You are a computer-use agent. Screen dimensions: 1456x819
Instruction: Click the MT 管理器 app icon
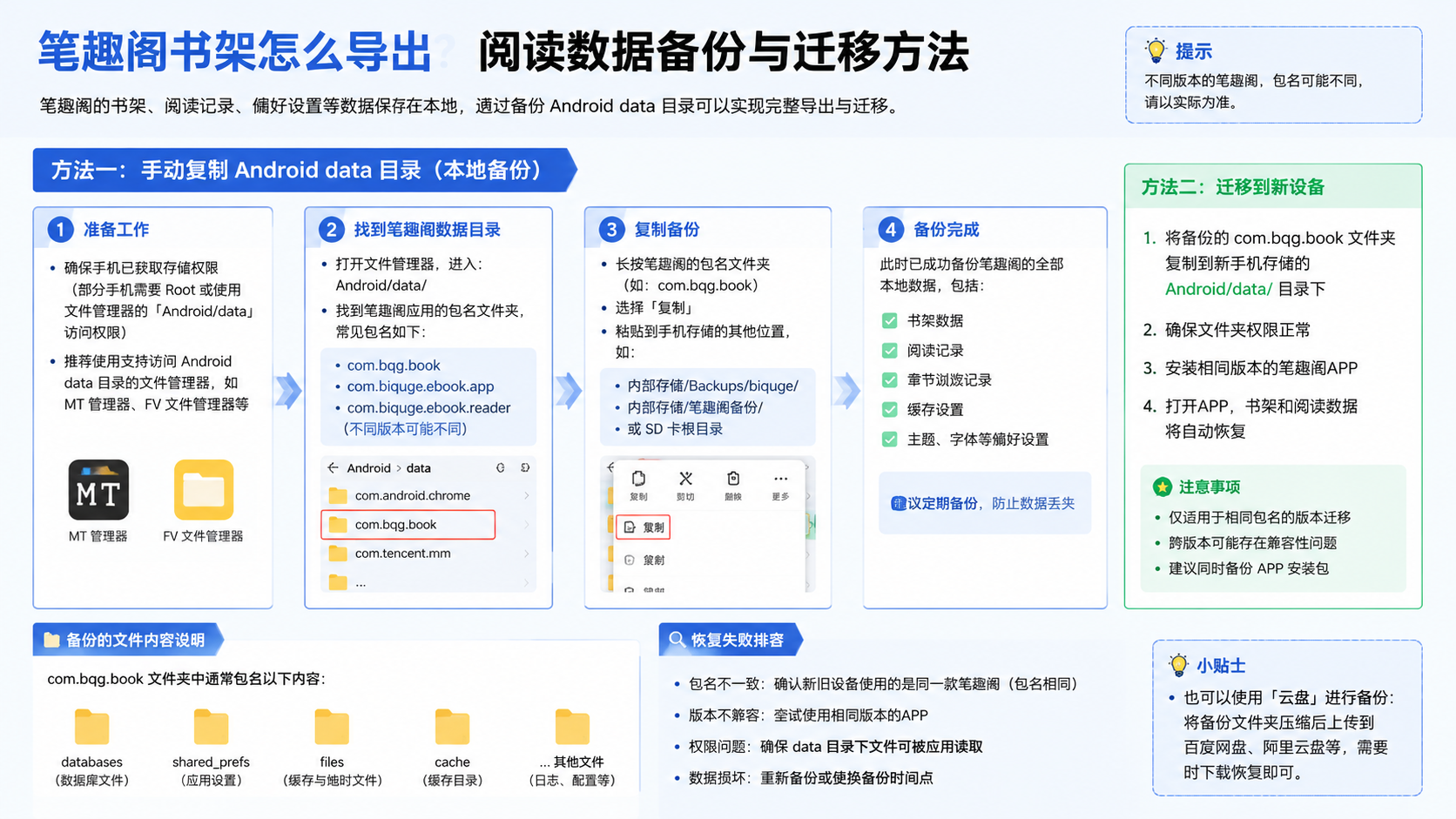click(98, 490)
